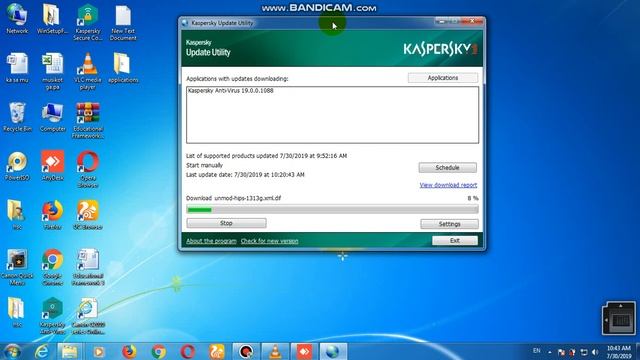Launch the UC Browser desktop shortcut

(x=88, y=215)
